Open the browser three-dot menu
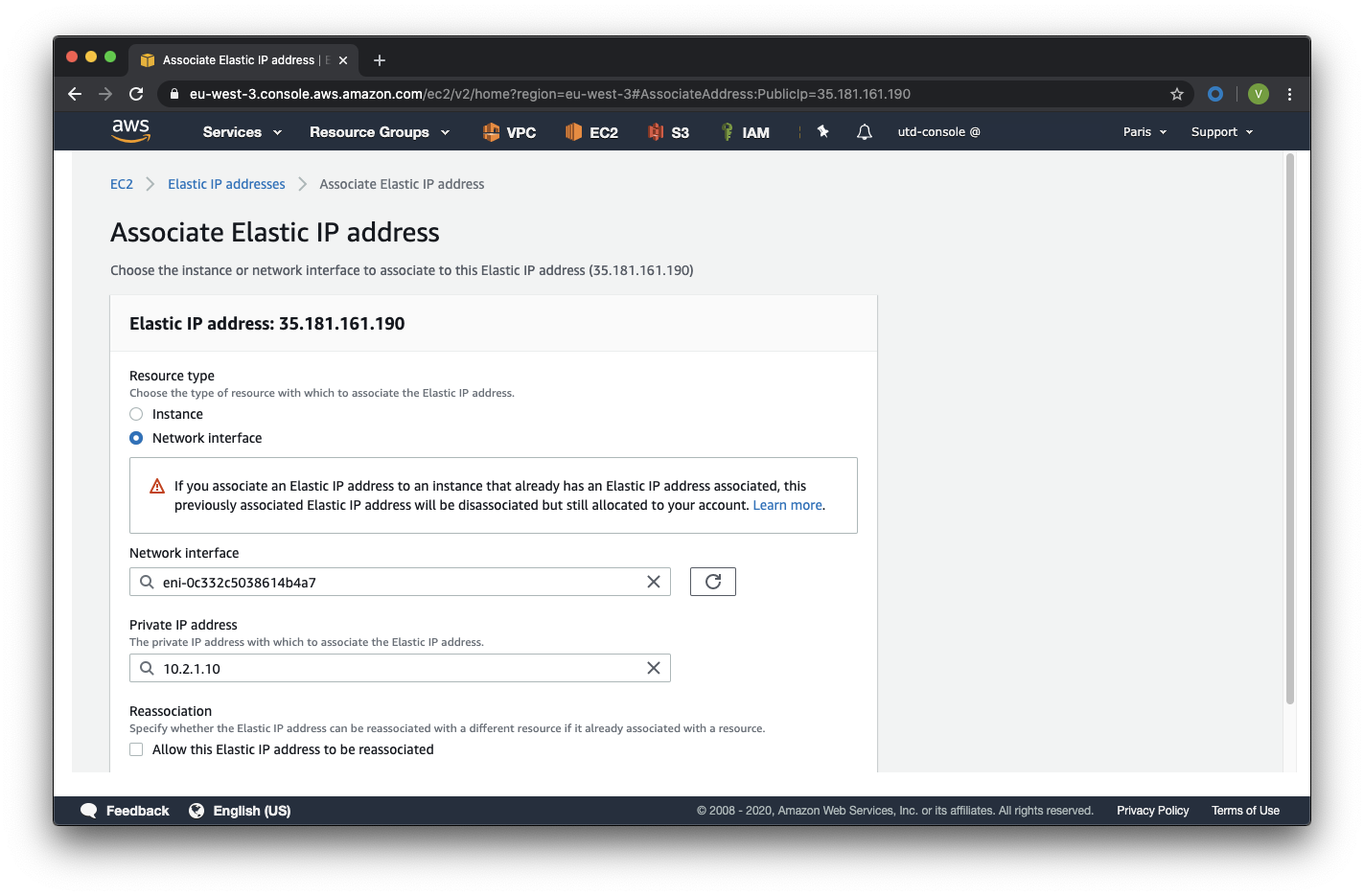 coord(1289,94)
